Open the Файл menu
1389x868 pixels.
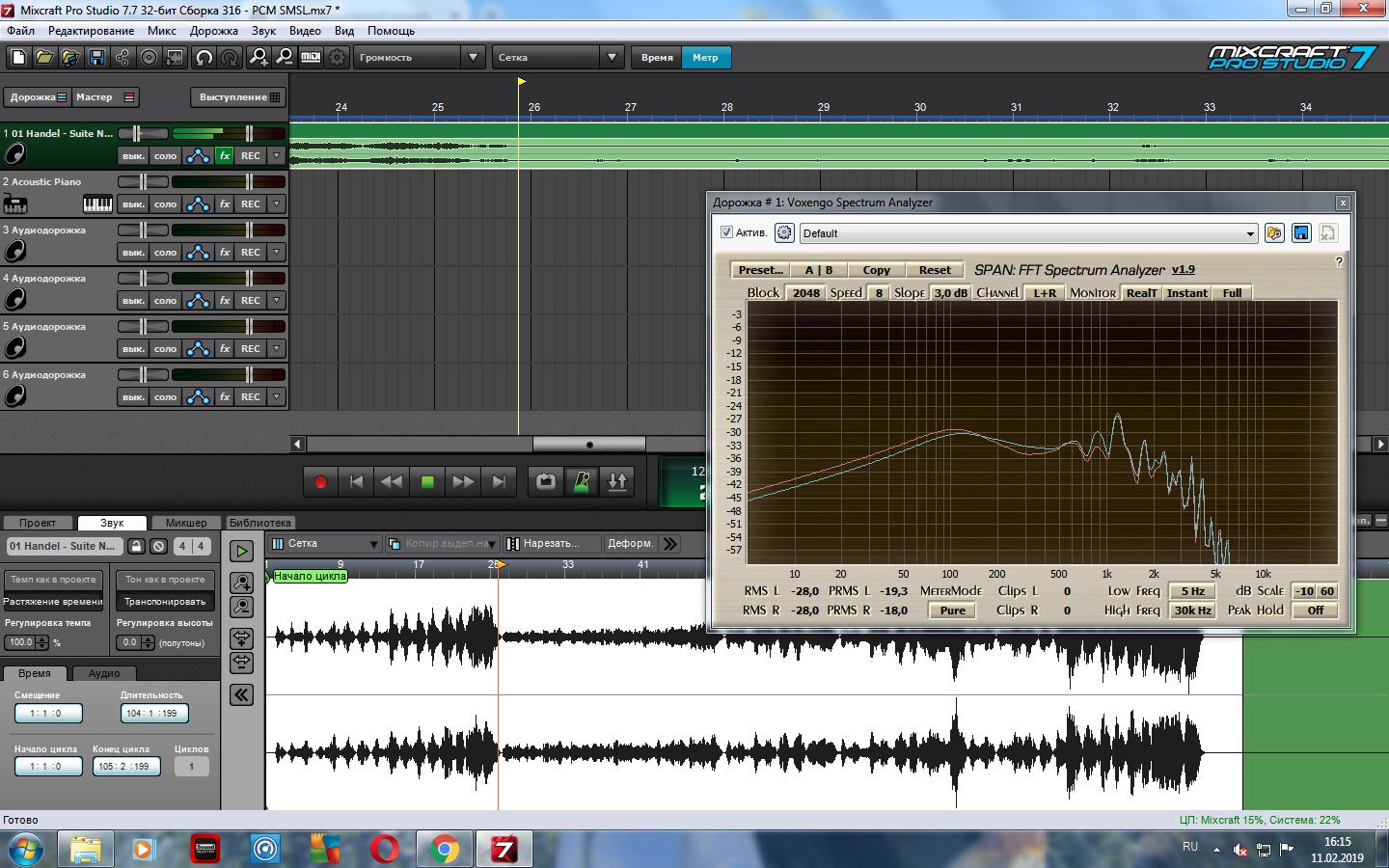[20, 31]
